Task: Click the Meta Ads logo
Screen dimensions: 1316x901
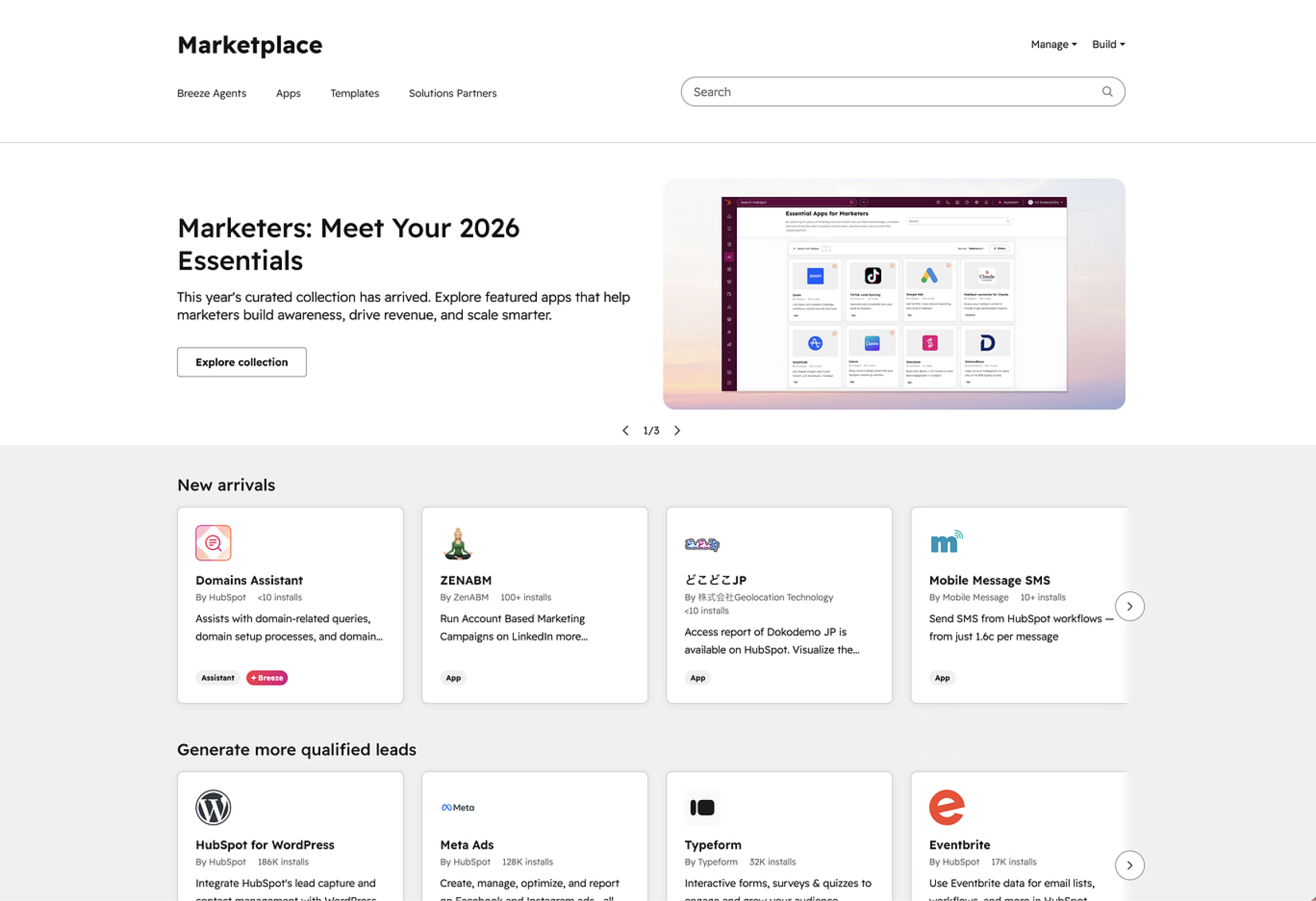Action: click(x=457, y=808)
